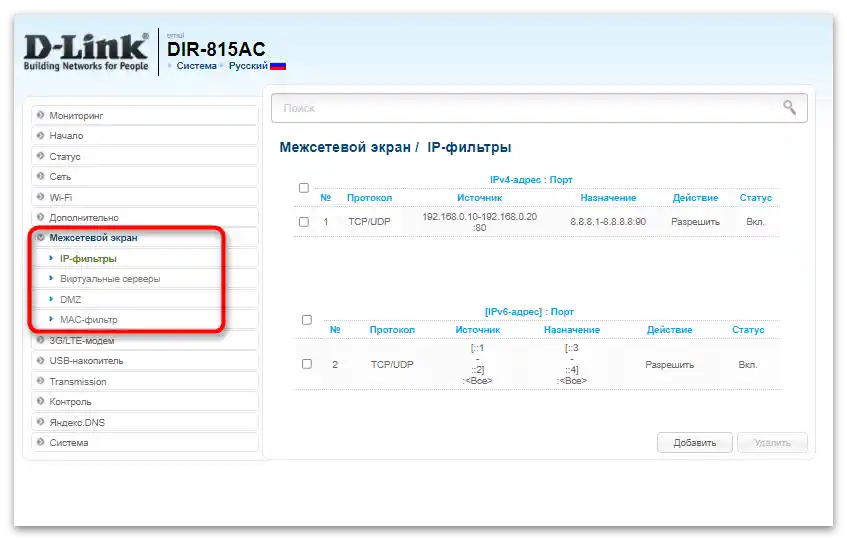Open the Русский language dropdown

click(248, 66)
